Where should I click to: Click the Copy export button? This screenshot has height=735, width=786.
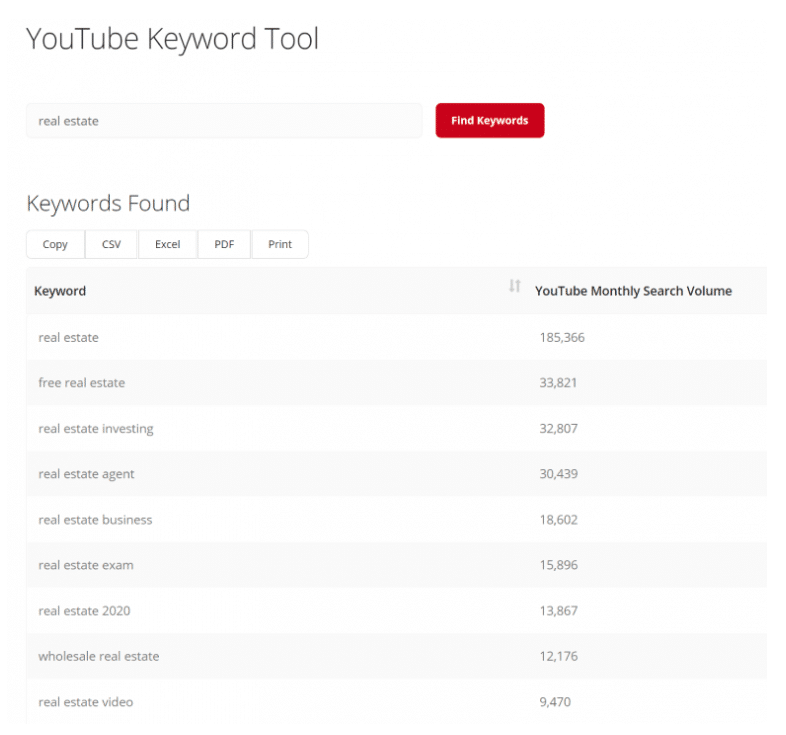pos(55,244)
